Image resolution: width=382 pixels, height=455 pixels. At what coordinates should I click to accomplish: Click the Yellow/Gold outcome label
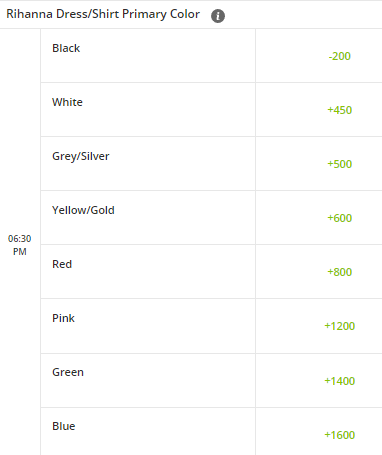[83, 210]
